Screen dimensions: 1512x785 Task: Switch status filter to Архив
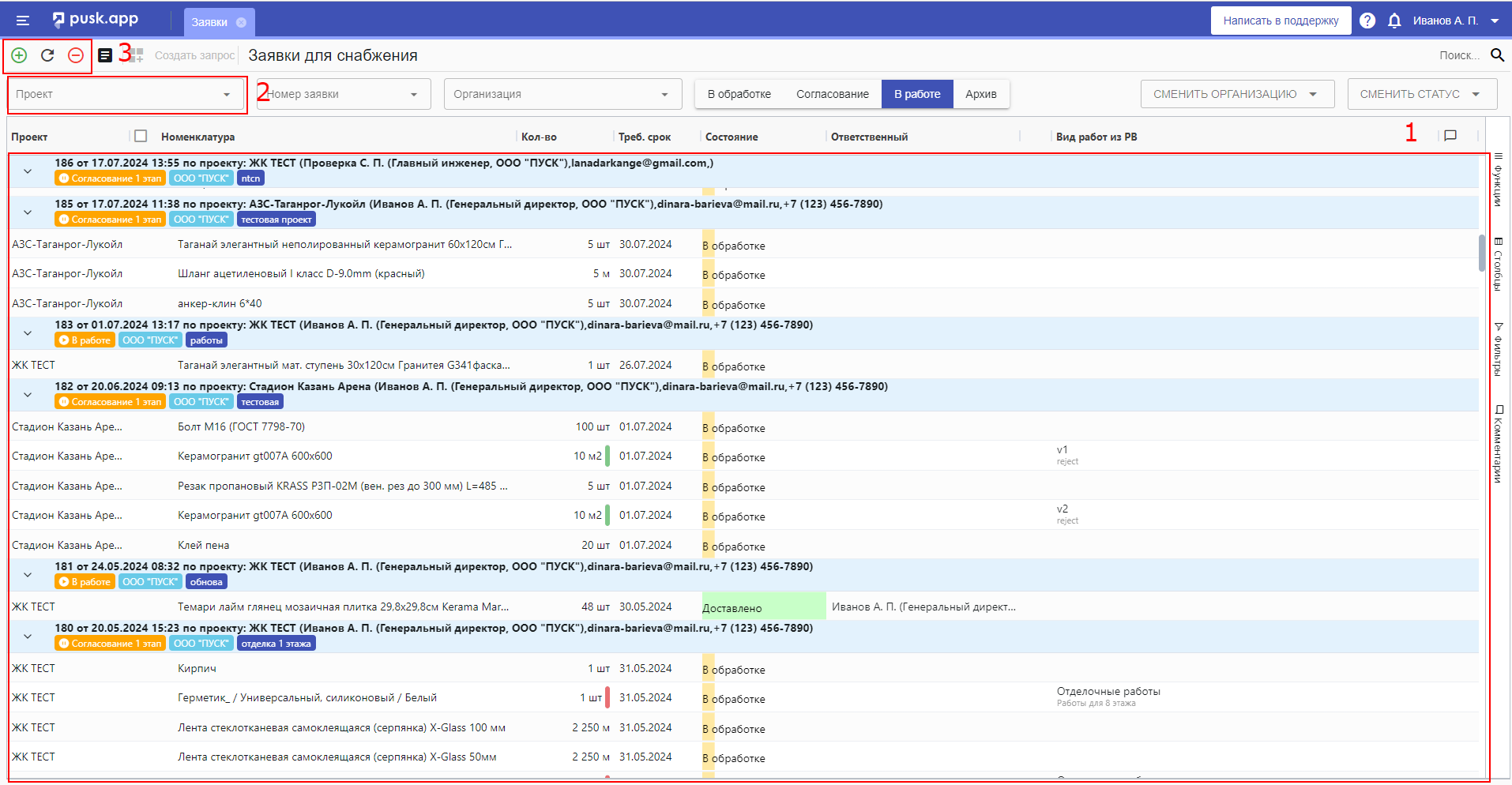(x=980, y=94)
